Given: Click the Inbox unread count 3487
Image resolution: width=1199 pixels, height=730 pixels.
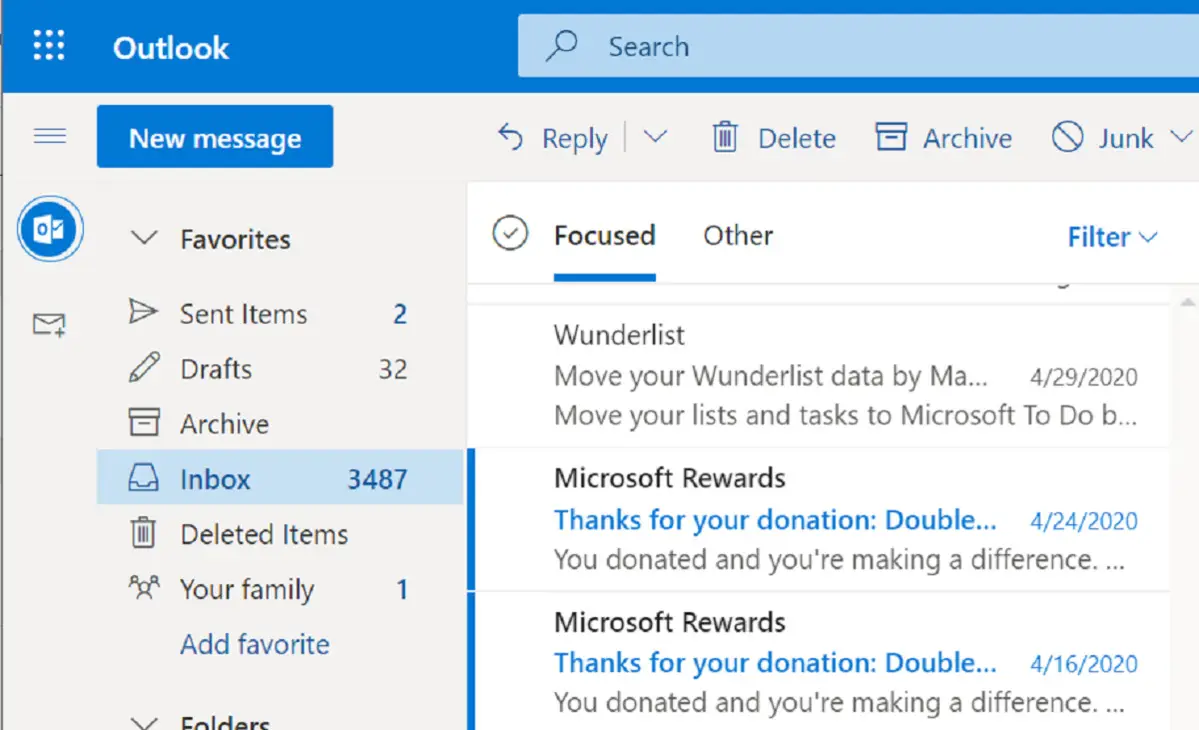Looking at the screenshot, I should (377, 479).
